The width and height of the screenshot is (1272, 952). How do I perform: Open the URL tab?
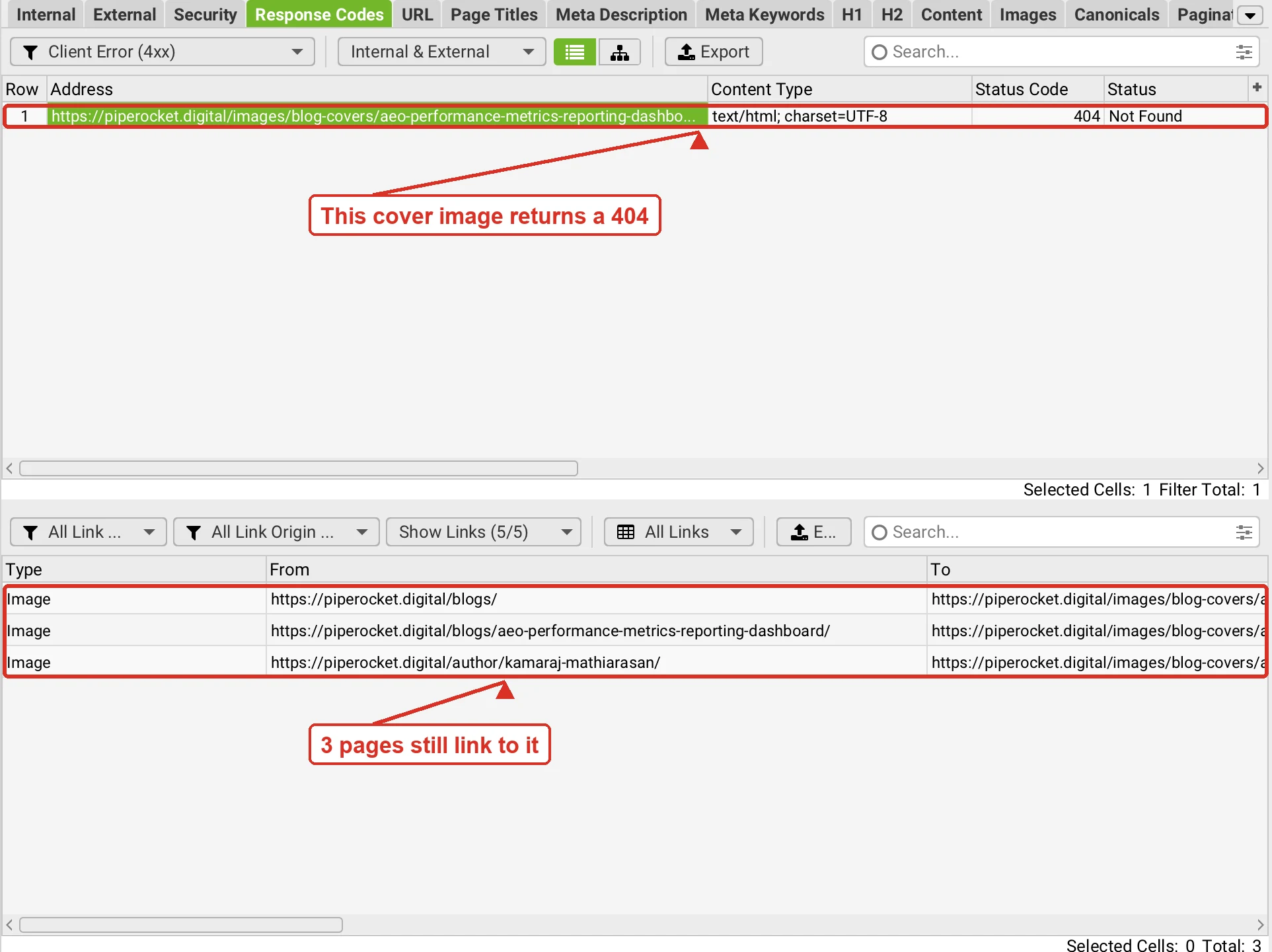417,15
